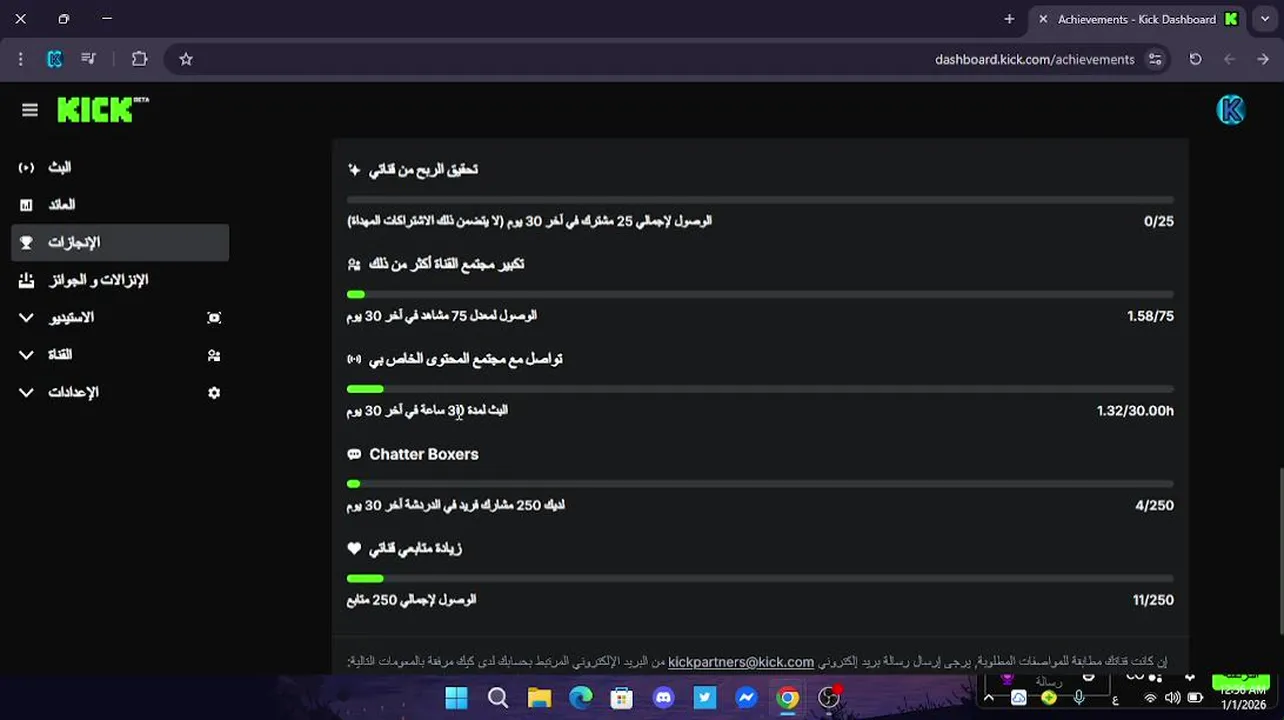Image resolution: width=1284 pixels, height=720 pixels.
Task: Open Chrome three-dot menu
Action: [20, 59]
